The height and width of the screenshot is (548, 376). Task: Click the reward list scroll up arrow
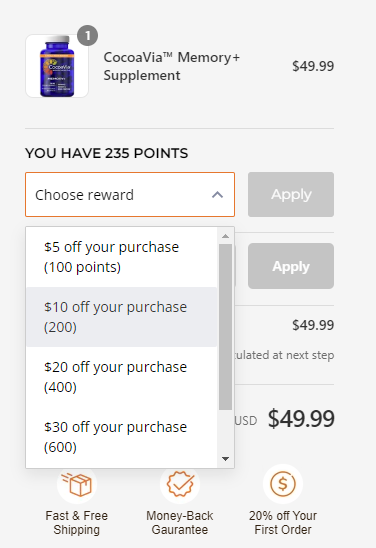[x=225, y=236]
